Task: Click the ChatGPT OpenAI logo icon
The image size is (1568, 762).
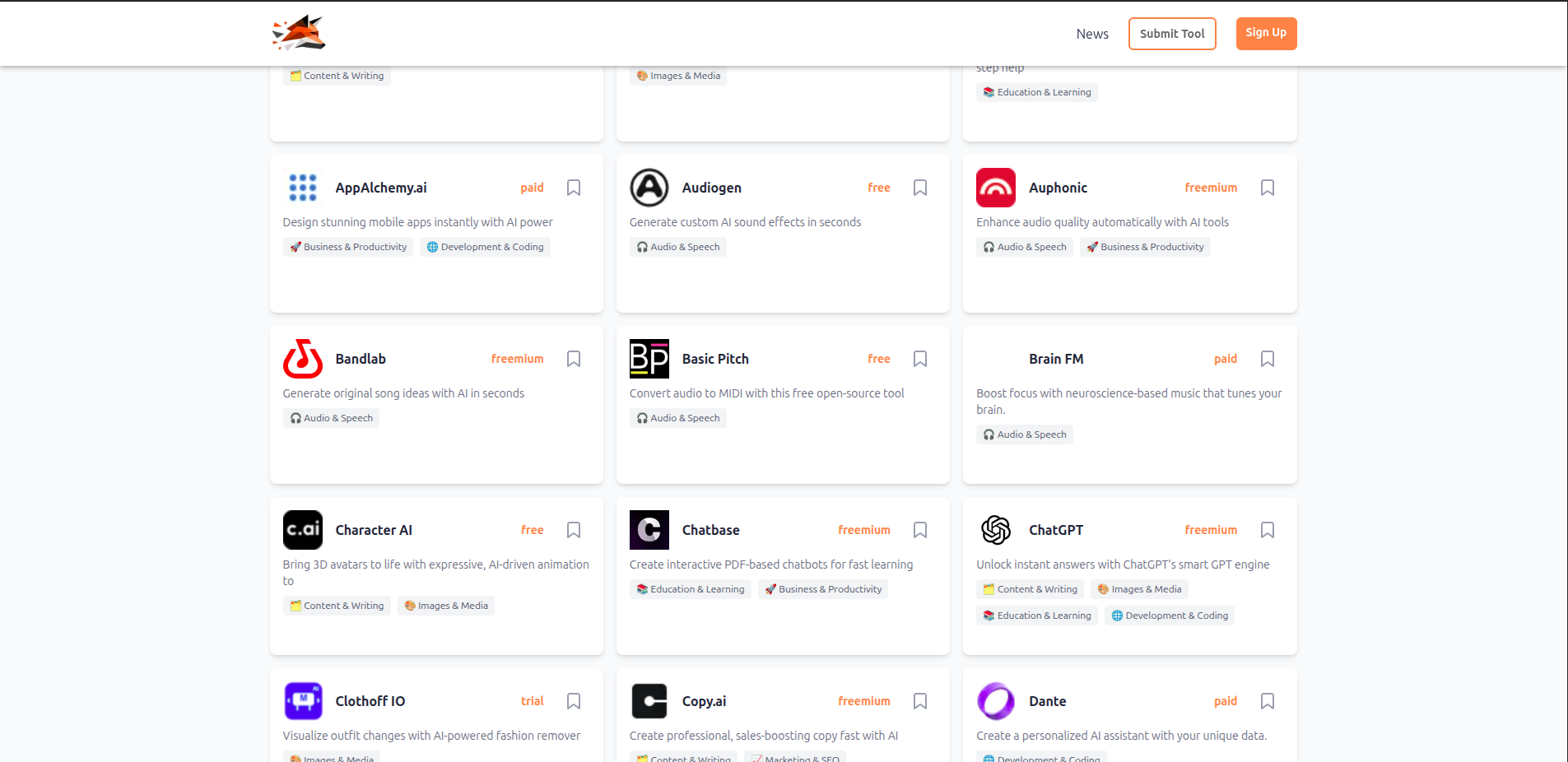Action: pos(996,530)
